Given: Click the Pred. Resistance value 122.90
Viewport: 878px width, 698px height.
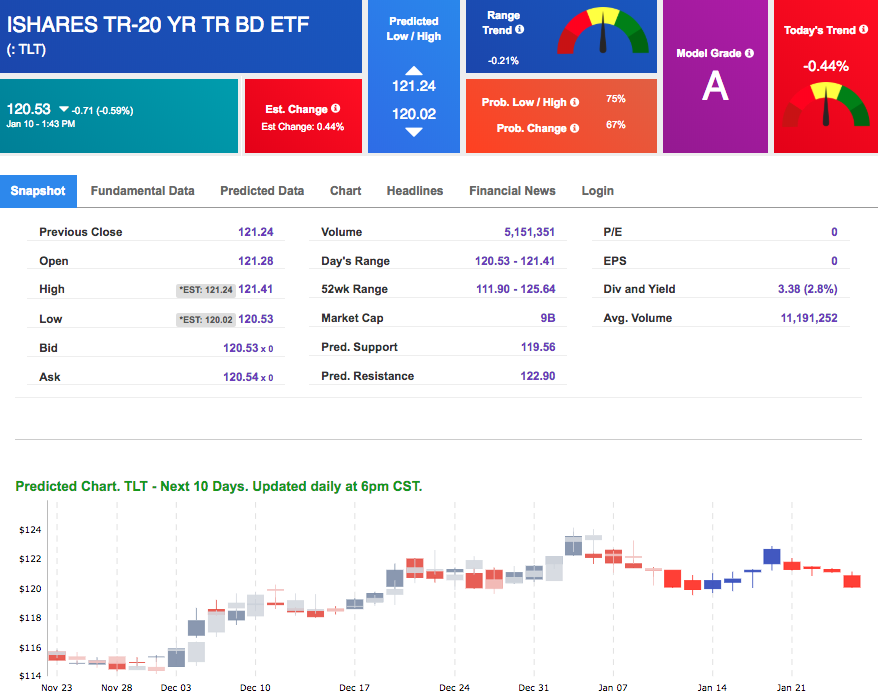Looking at the screenshot, I should [538, 376].
